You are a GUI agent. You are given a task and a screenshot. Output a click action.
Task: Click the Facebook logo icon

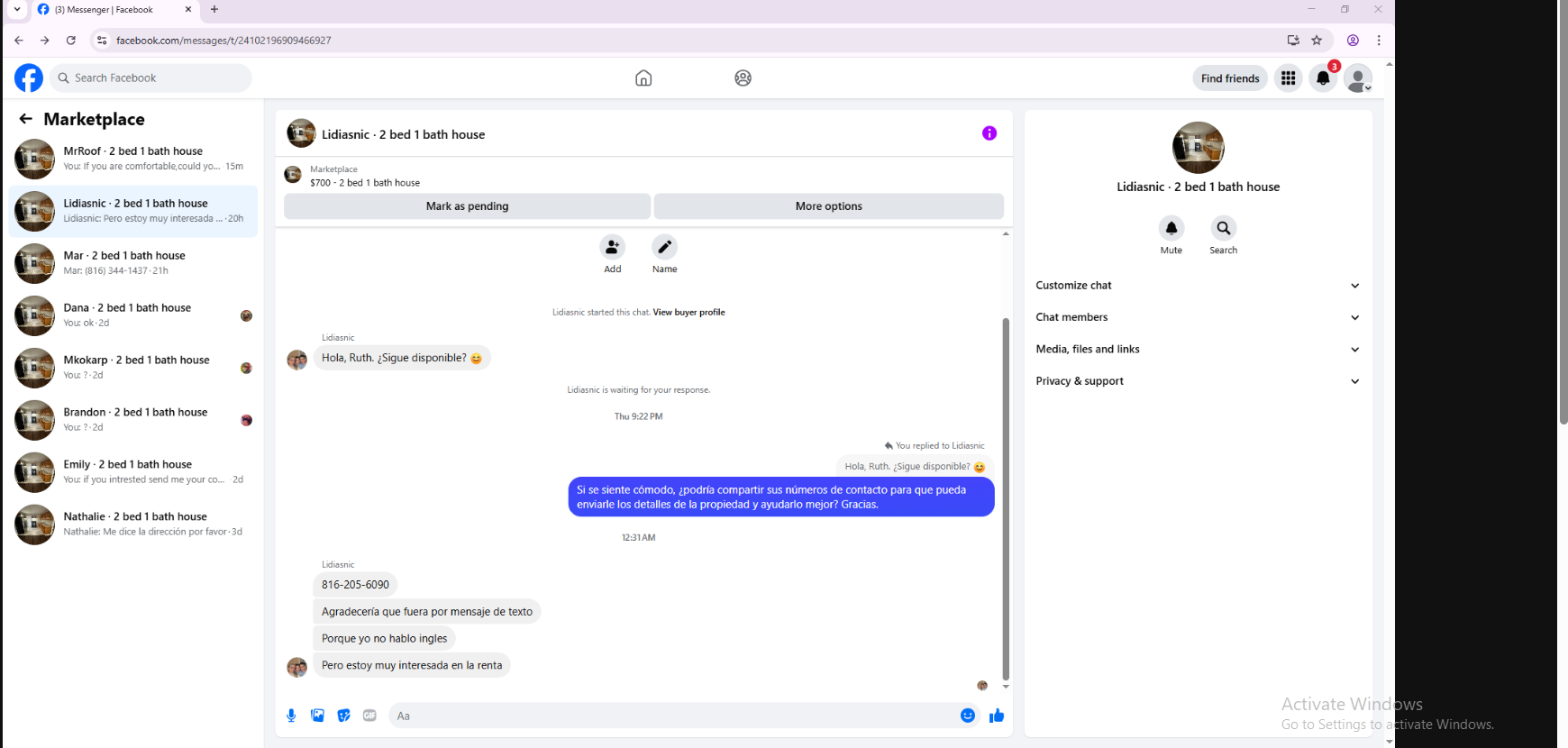pos(29,78)
